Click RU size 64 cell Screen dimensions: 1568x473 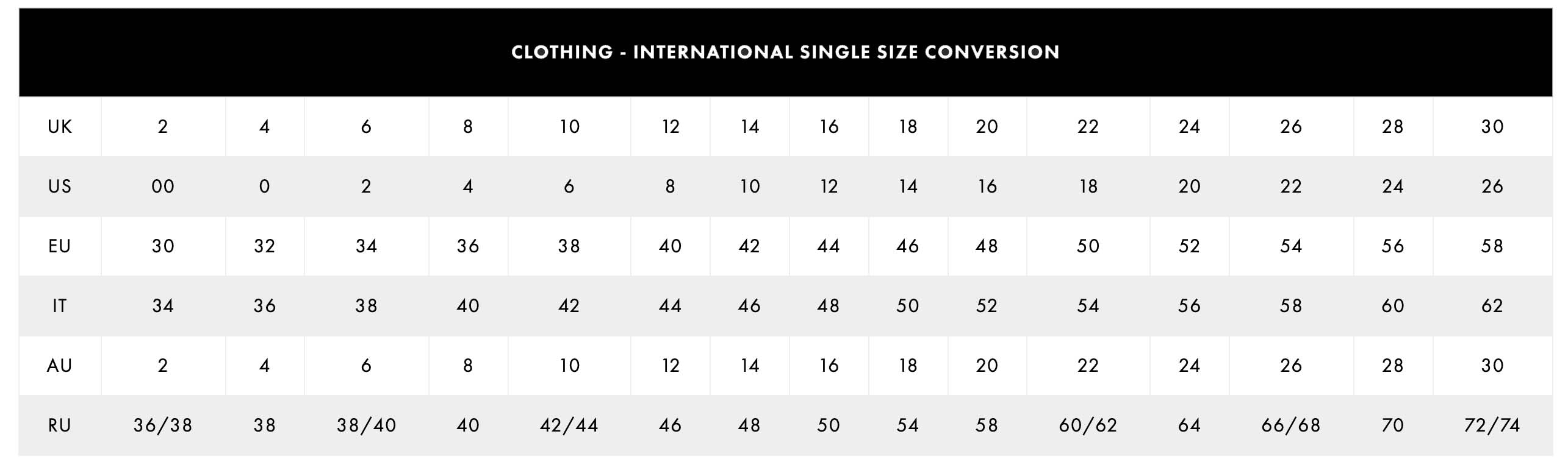pos(1189,425)
